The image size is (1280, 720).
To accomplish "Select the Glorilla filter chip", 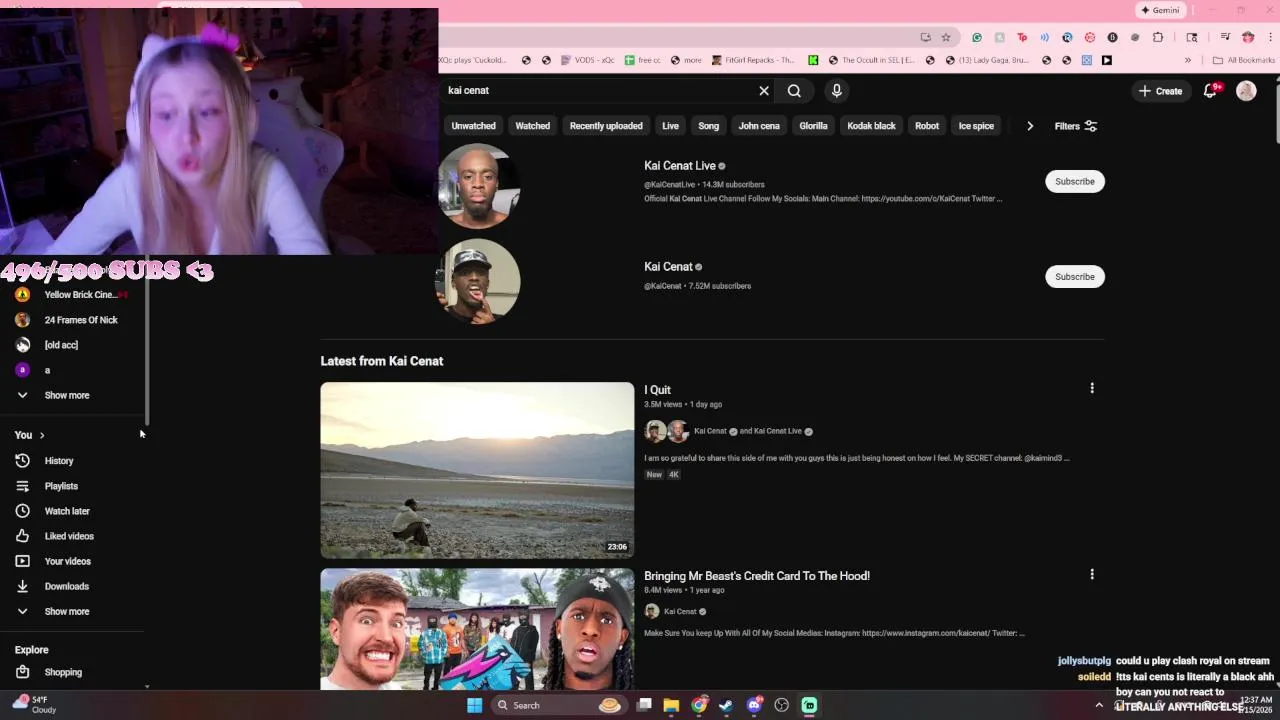I will (813, 126).
